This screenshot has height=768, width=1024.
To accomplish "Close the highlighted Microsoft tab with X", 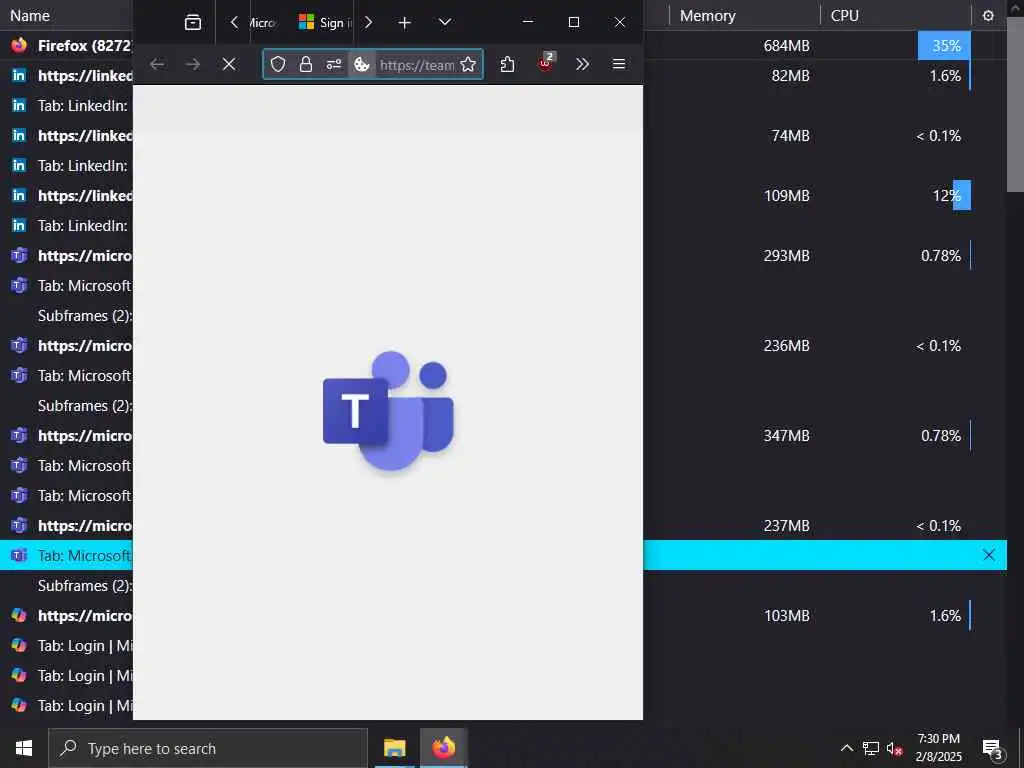I will coord(989,555).
